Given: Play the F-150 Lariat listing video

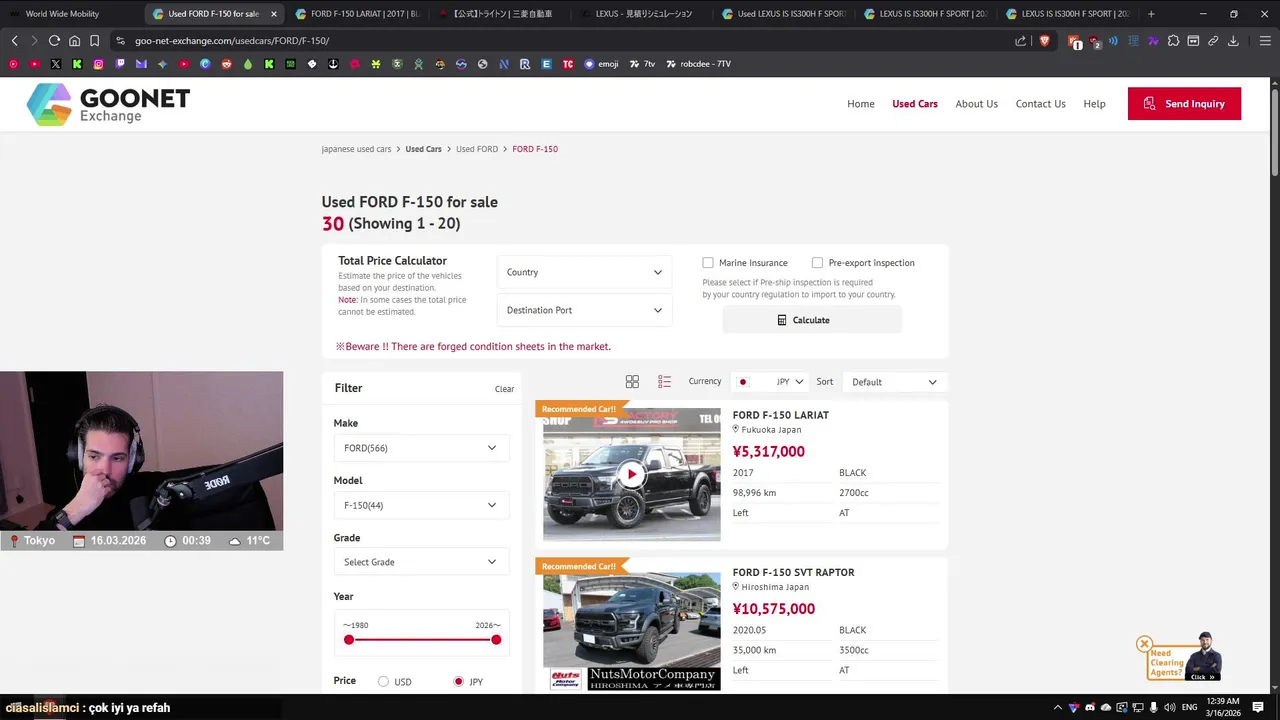Looking at the screenshot, I should (631, 475).
